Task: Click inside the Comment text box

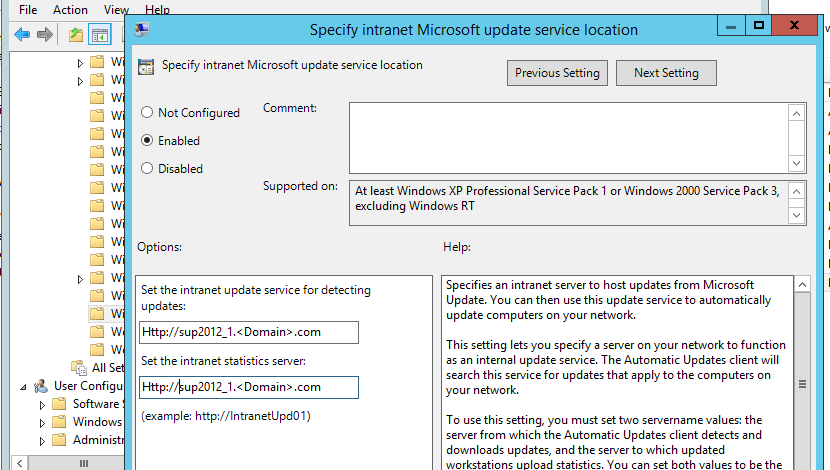Action: (569, 138)
